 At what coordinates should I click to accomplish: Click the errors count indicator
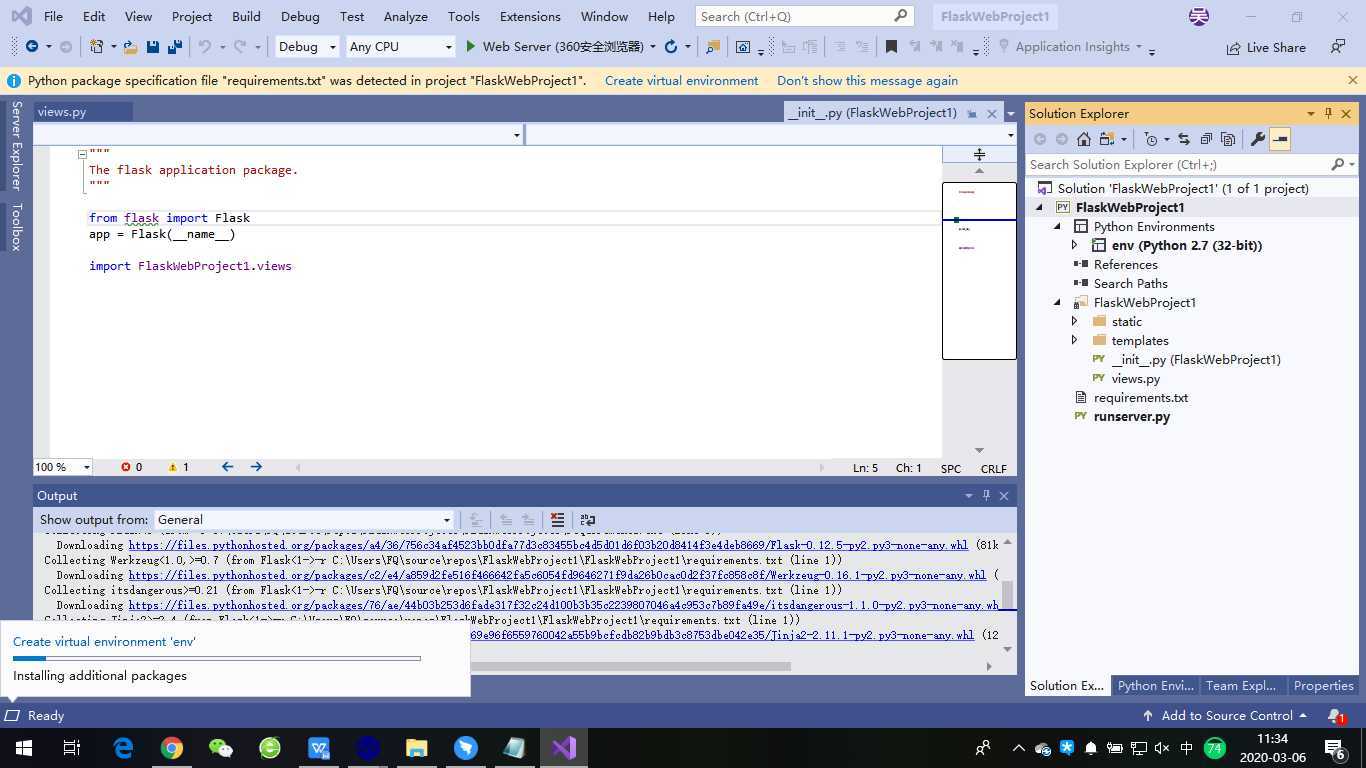point(132,467)
